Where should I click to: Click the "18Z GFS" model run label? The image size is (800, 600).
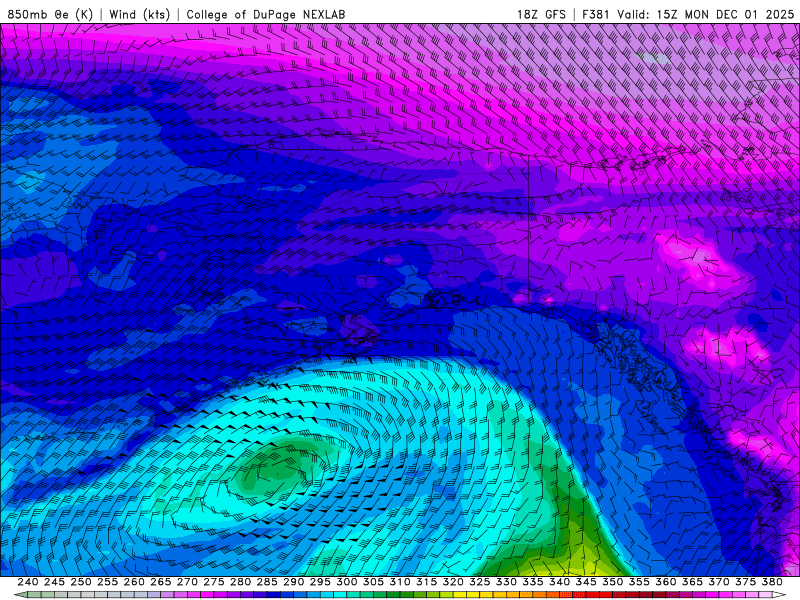click(x=541, y=14)
